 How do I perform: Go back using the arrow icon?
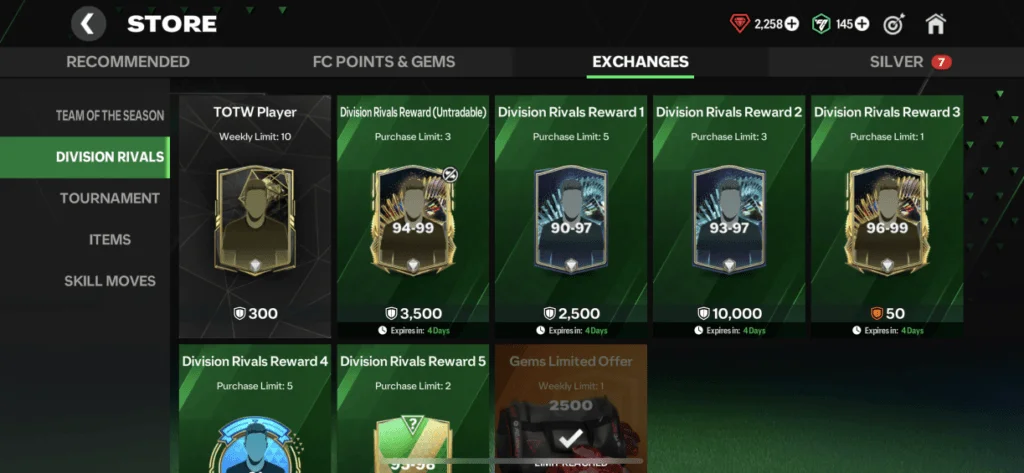pos(88,24)
